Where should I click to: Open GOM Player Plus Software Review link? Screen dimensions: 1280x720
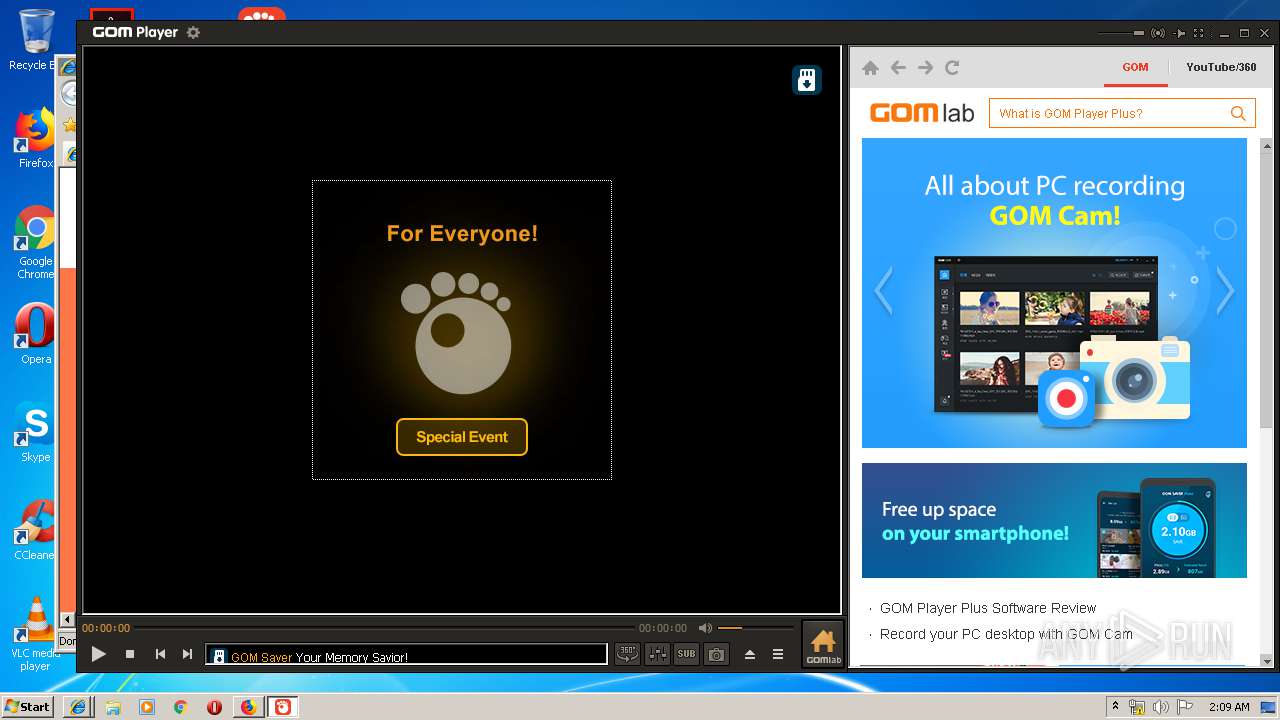coord(988,608)
